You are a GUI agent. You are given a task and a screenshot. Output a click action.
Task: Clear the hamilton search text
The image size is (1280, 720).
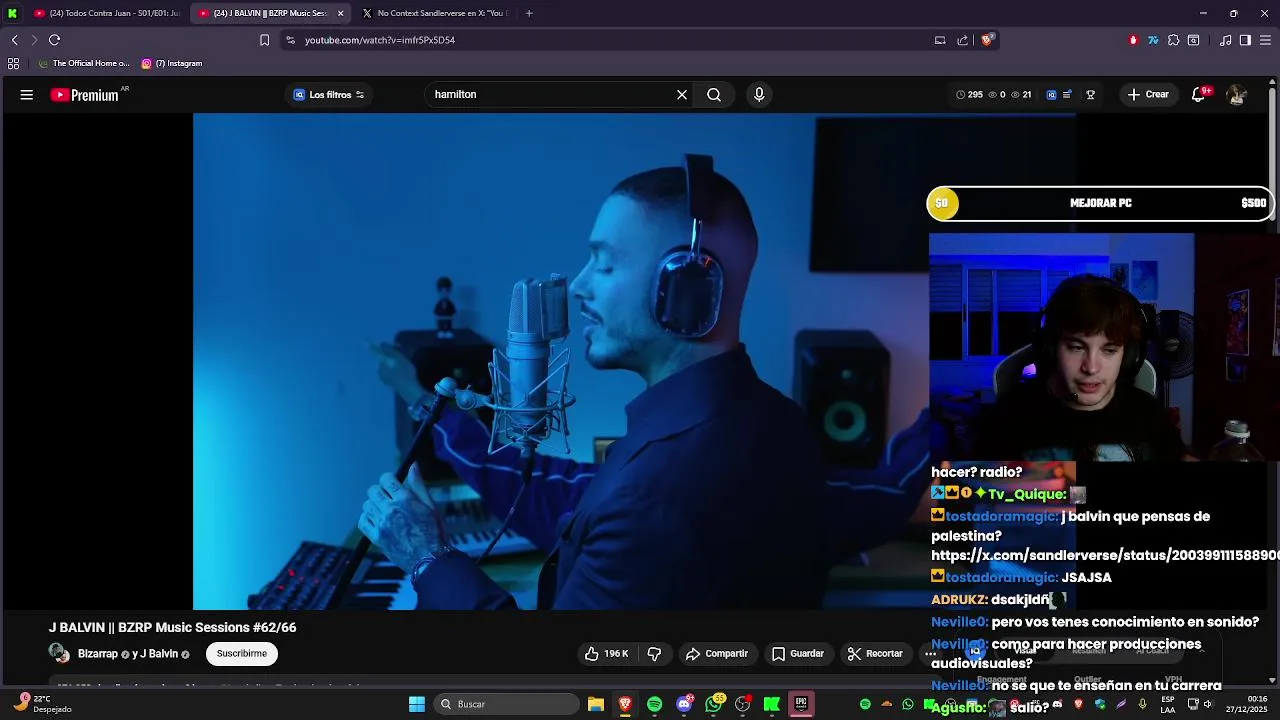point(682,95)
